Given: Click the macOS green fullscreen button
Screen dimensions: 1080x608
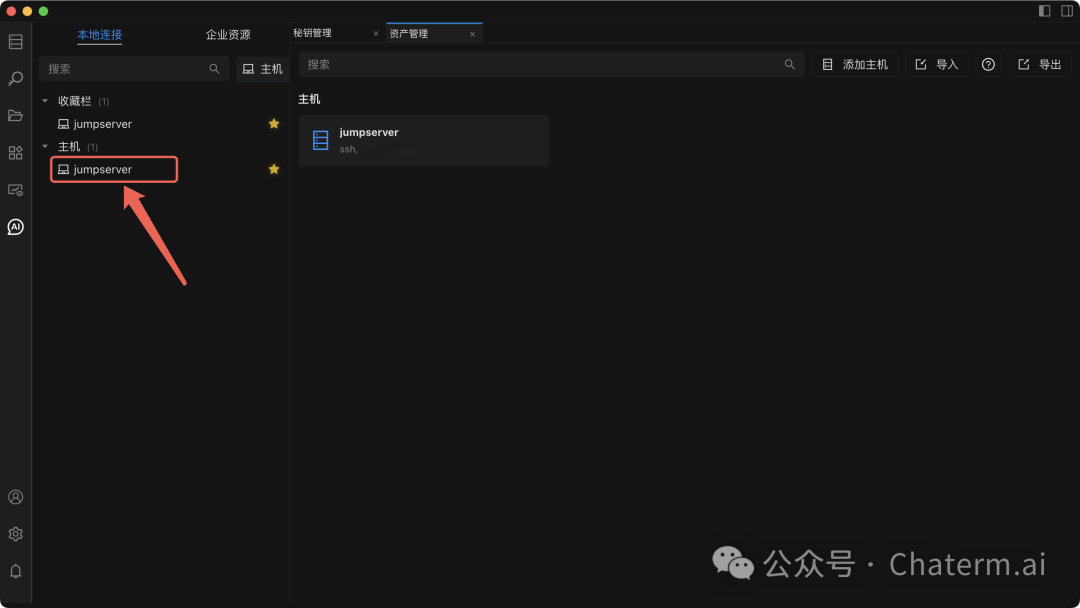Looking at the screenshot, I should 43,11.
